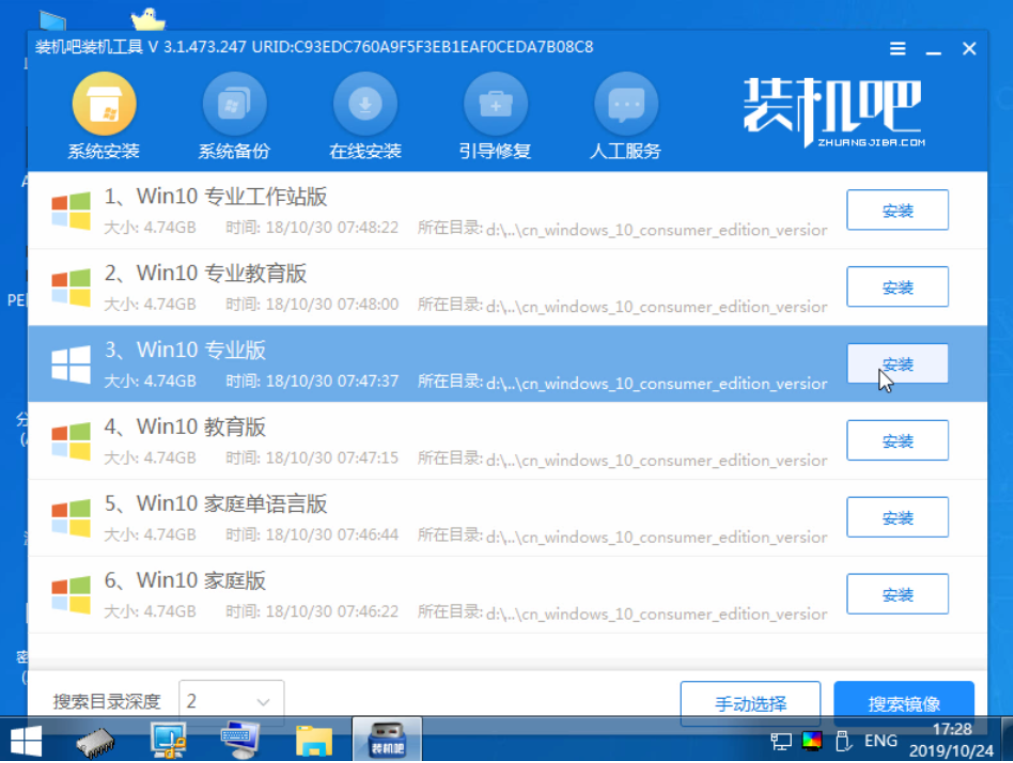The height and width of the screenshot is (763, 1013).
Task: Open the hamburger menu in title bar
Action: (897, 48)
